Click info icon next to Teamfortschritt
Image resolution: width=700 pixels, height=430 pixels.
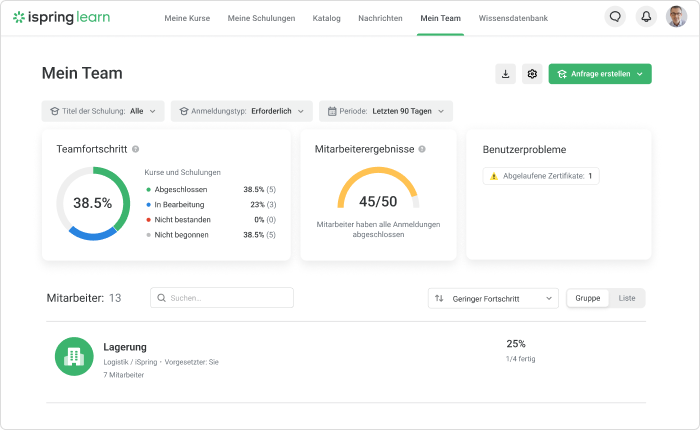click(x=135, y=149)
